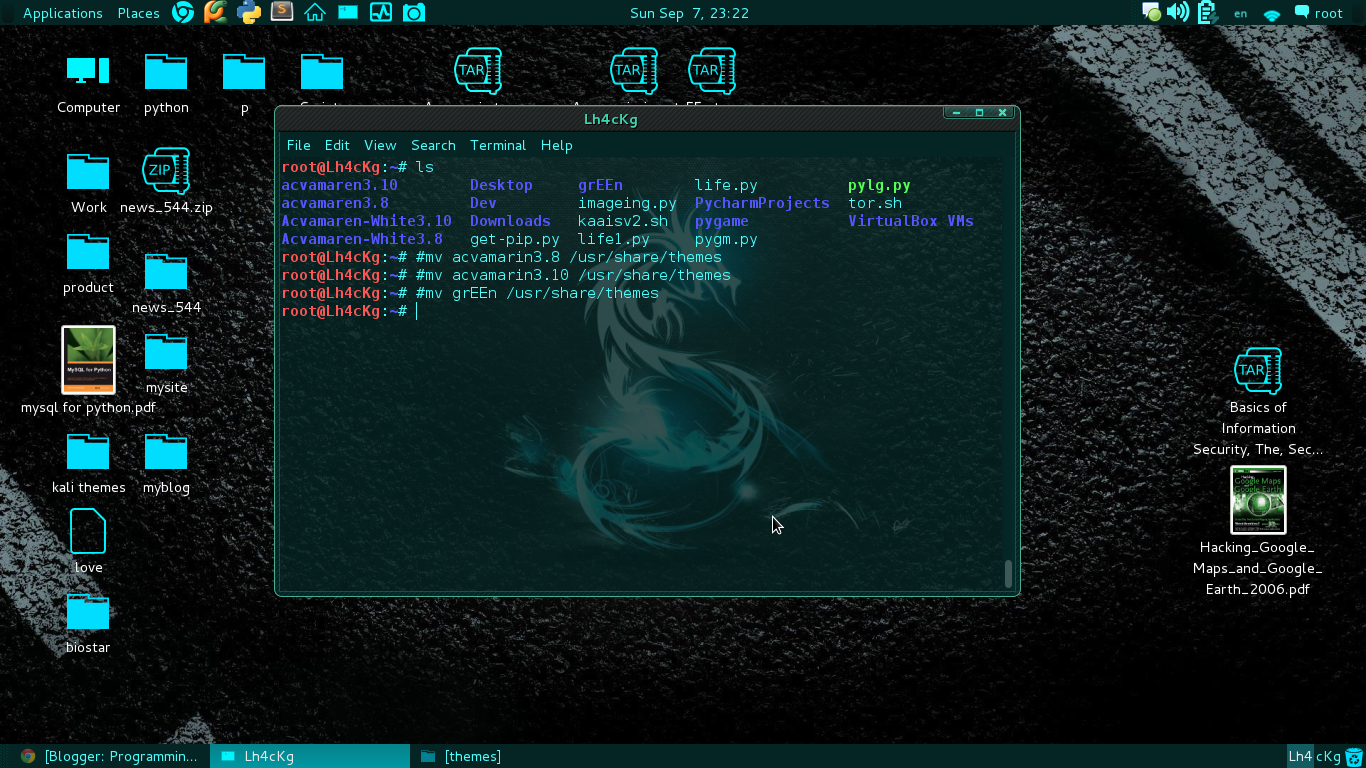Image resolution: width=1366 pixels, height=768 pixels.
Task: Launch Sublime Text from top panel
Action: click(282, 12)
